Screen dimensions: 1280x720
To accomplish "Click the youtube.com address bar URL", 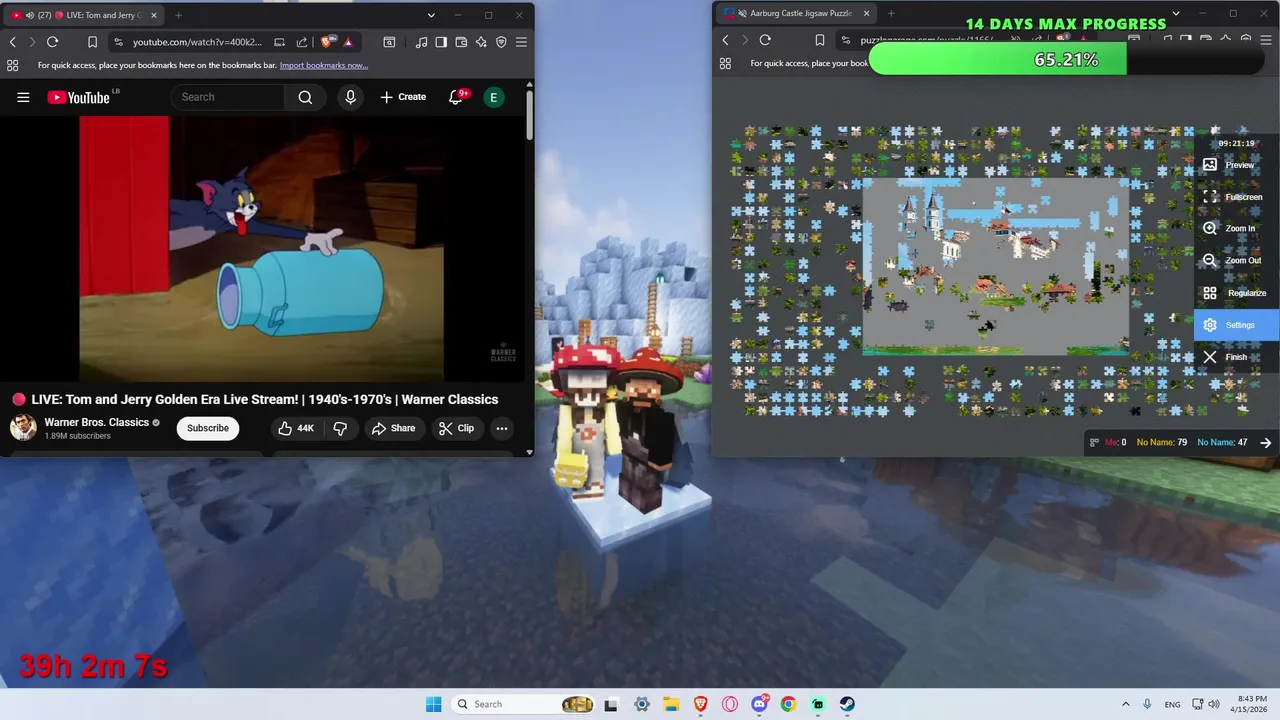I will click(x=197, y=42).
